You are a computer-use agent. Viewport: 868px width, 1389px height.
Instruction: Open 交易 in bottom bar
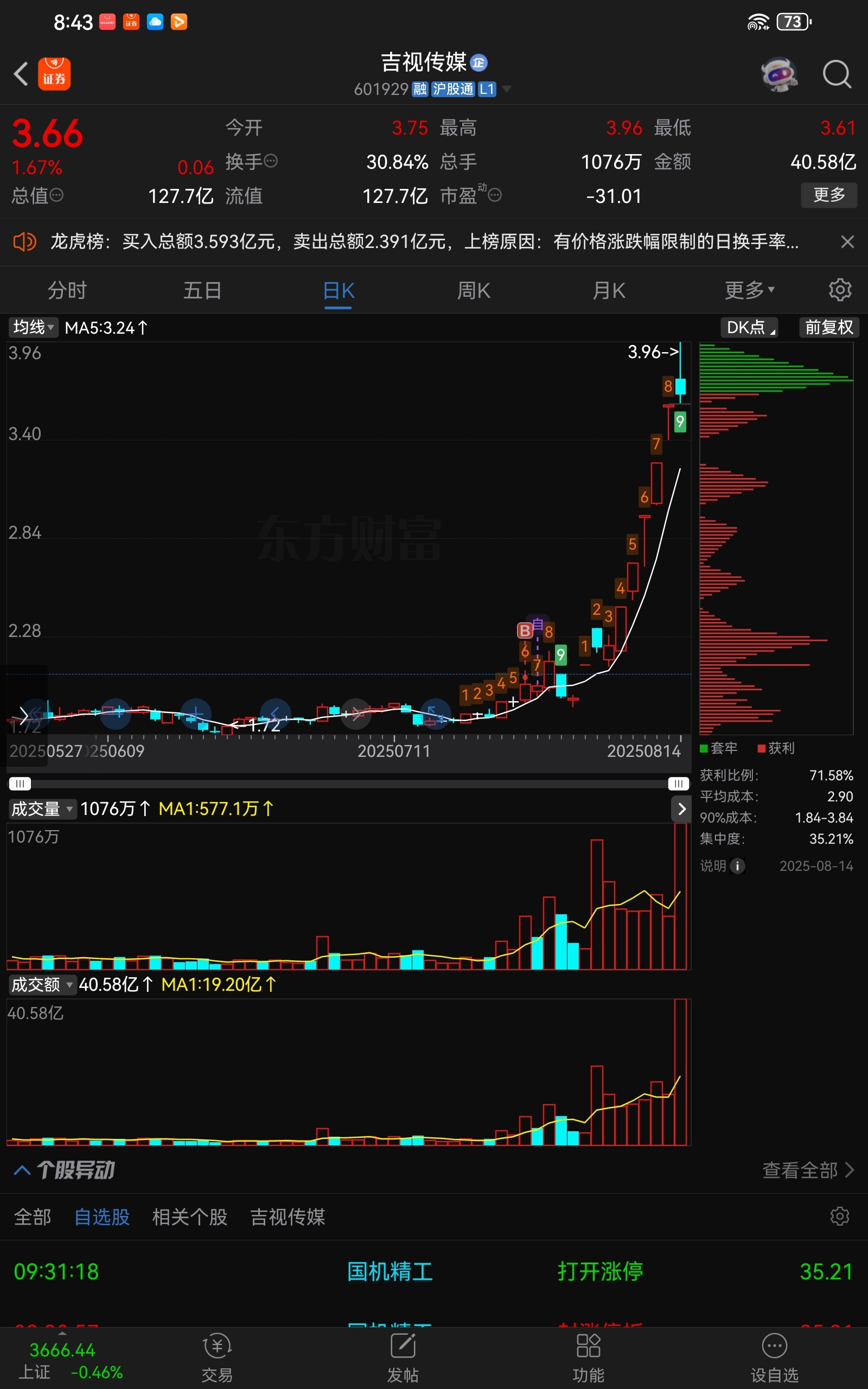point(217,1359)
